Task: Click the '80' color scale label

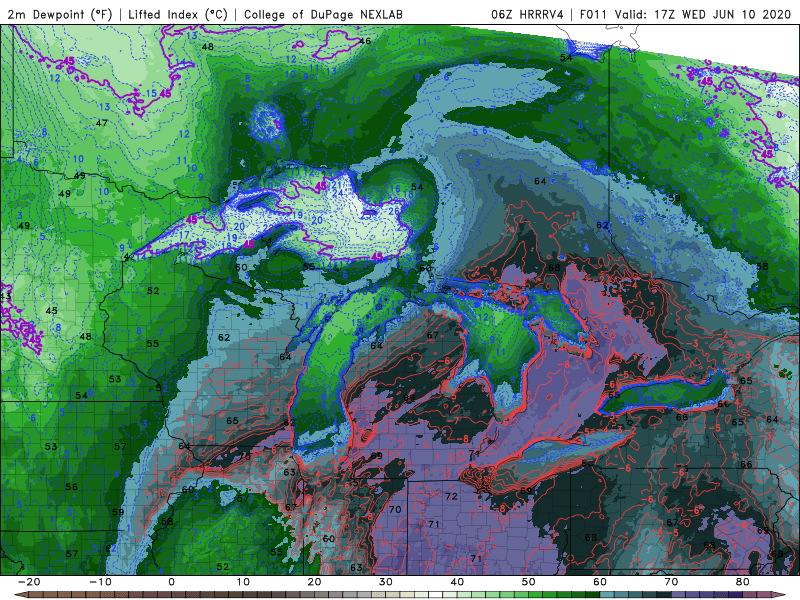Action: pos(743,582)
